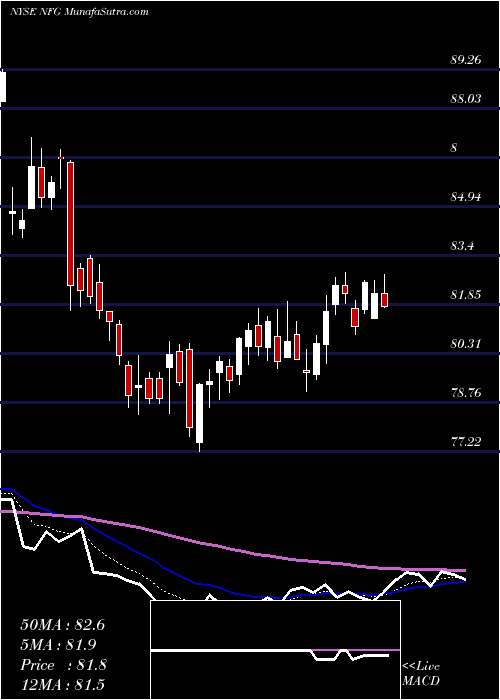Click inside the MACD inset chart panel
This screenshot has height=700, width=500.
click(275, 650)
